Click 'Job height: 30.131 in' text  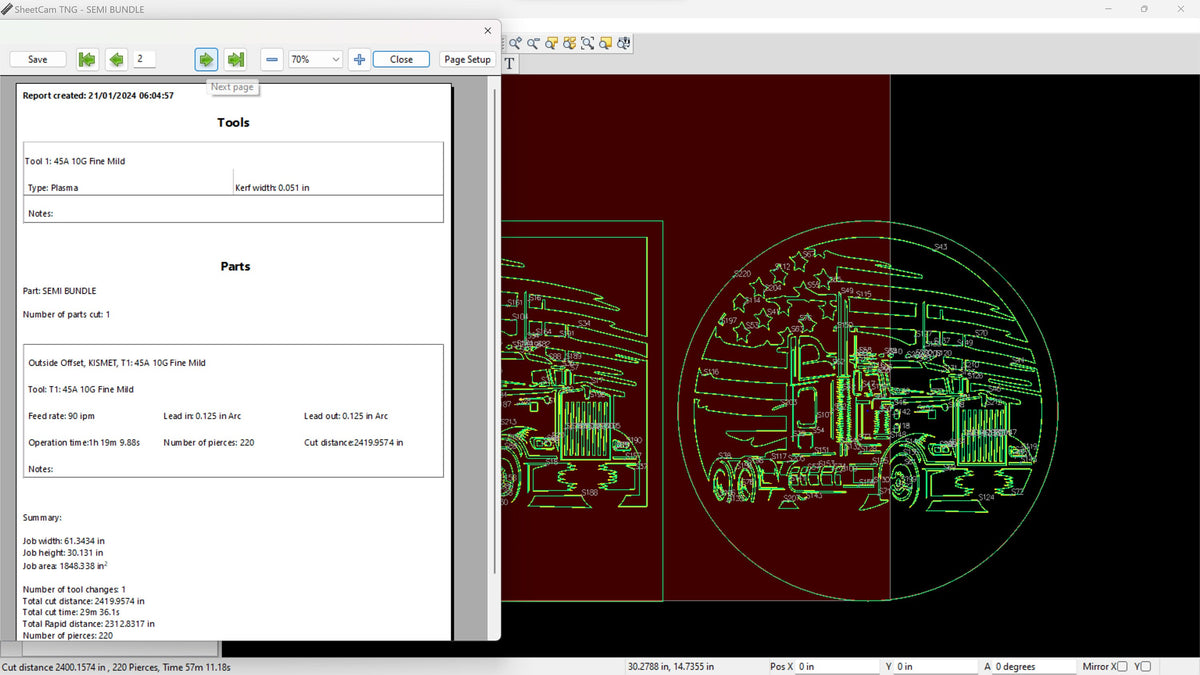tap(63, 553)
